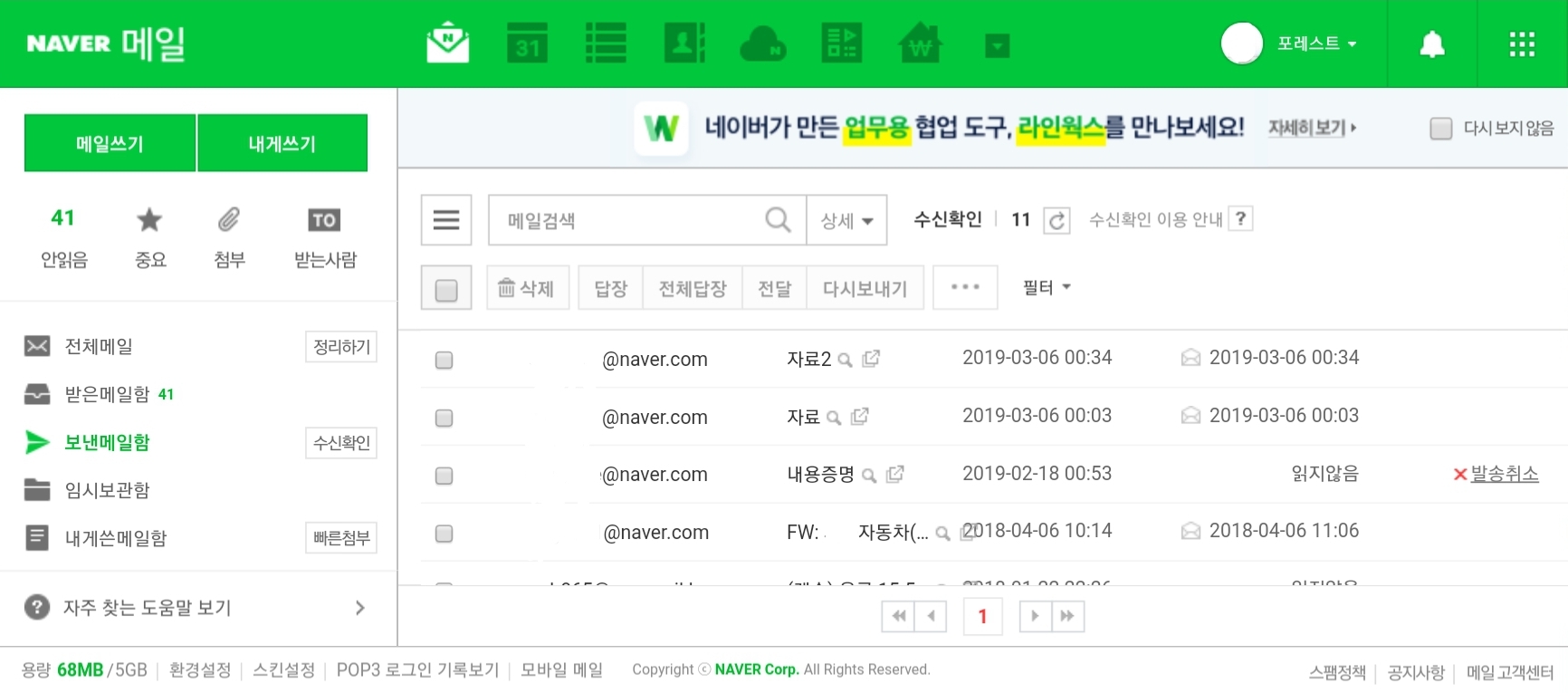
Task: Click the 다시보내기 button
Action: (865, 288)
